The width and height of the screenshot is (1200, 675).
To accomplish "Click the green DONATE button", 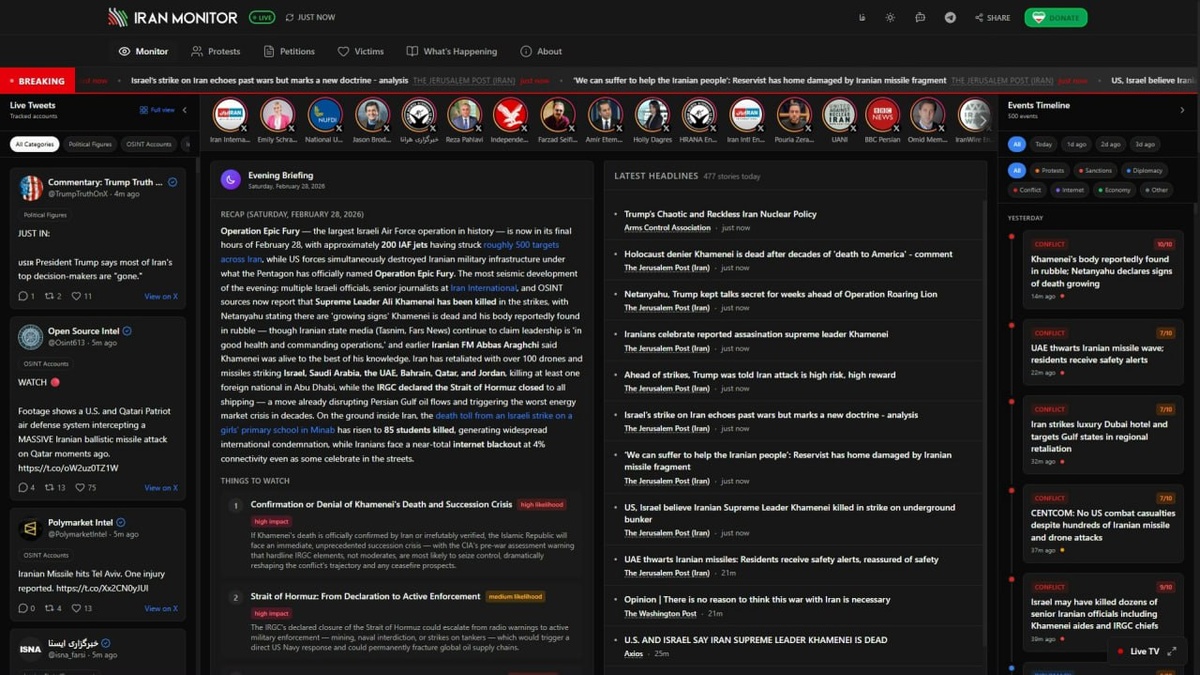I will click(x=1055, y=17).
